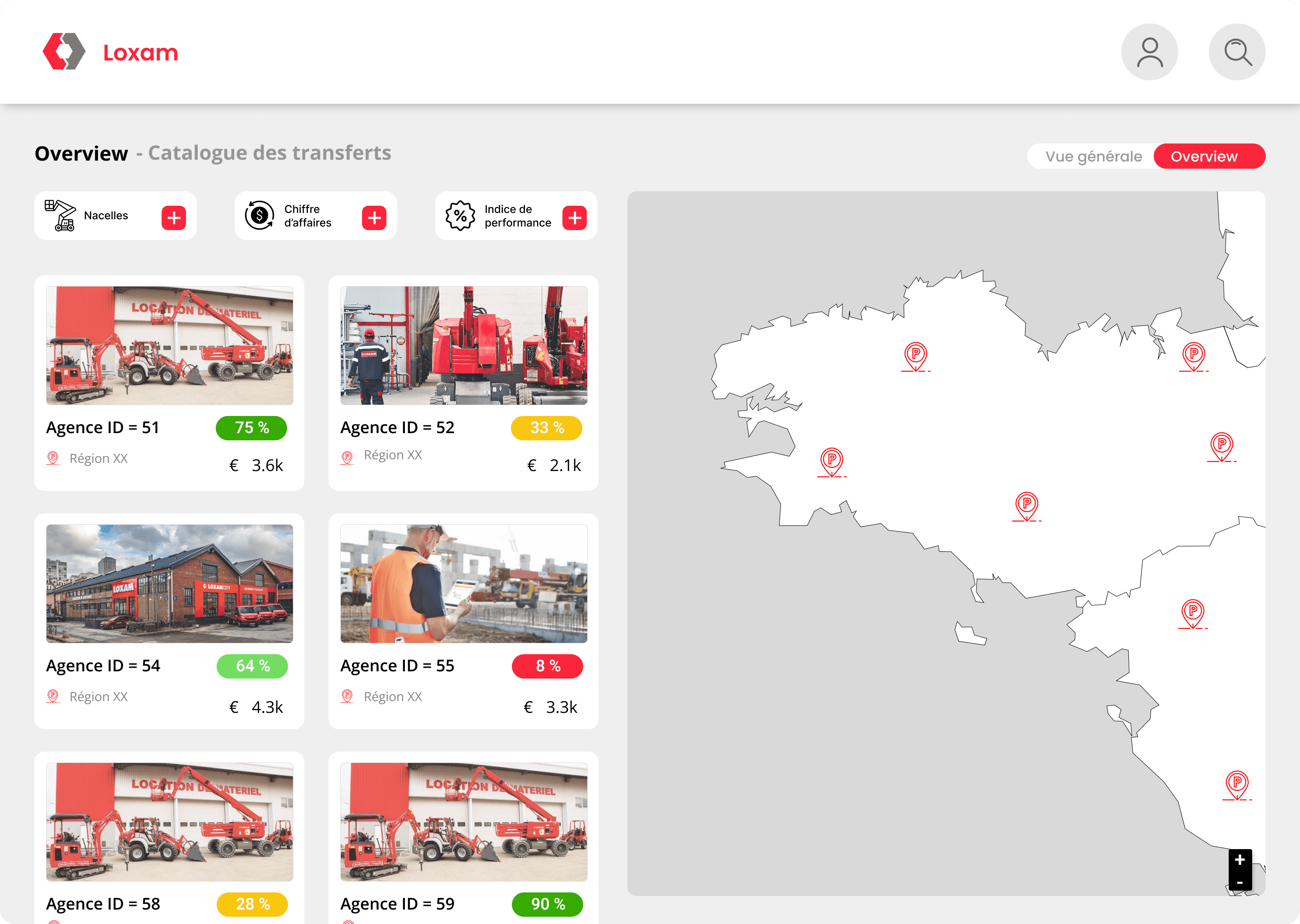This screenshot has height=924, width=1300.
Task: Click the map zoom out minus
Action: (1240, 882)
